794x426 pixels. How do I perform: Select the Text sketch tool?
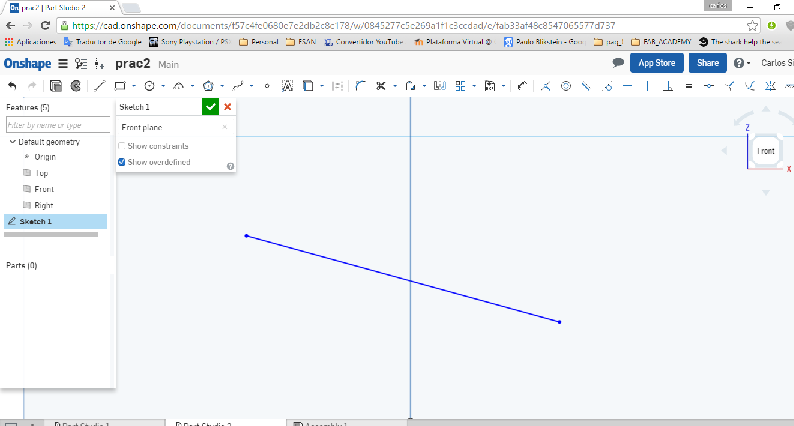click(287, 86)
